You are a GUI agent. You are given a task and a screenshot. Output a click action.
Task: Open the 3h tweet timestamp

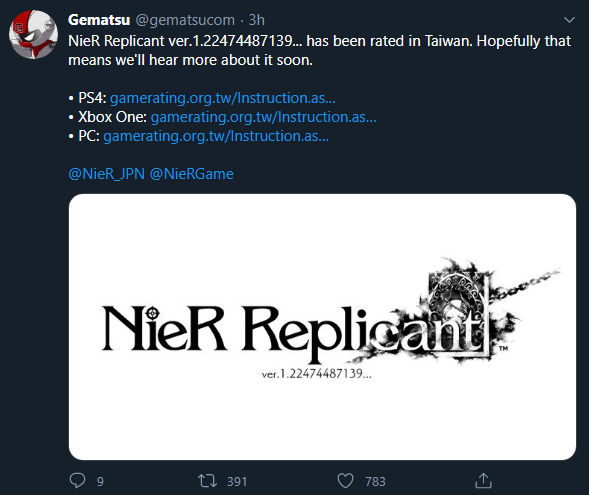(x=257, y=20)
